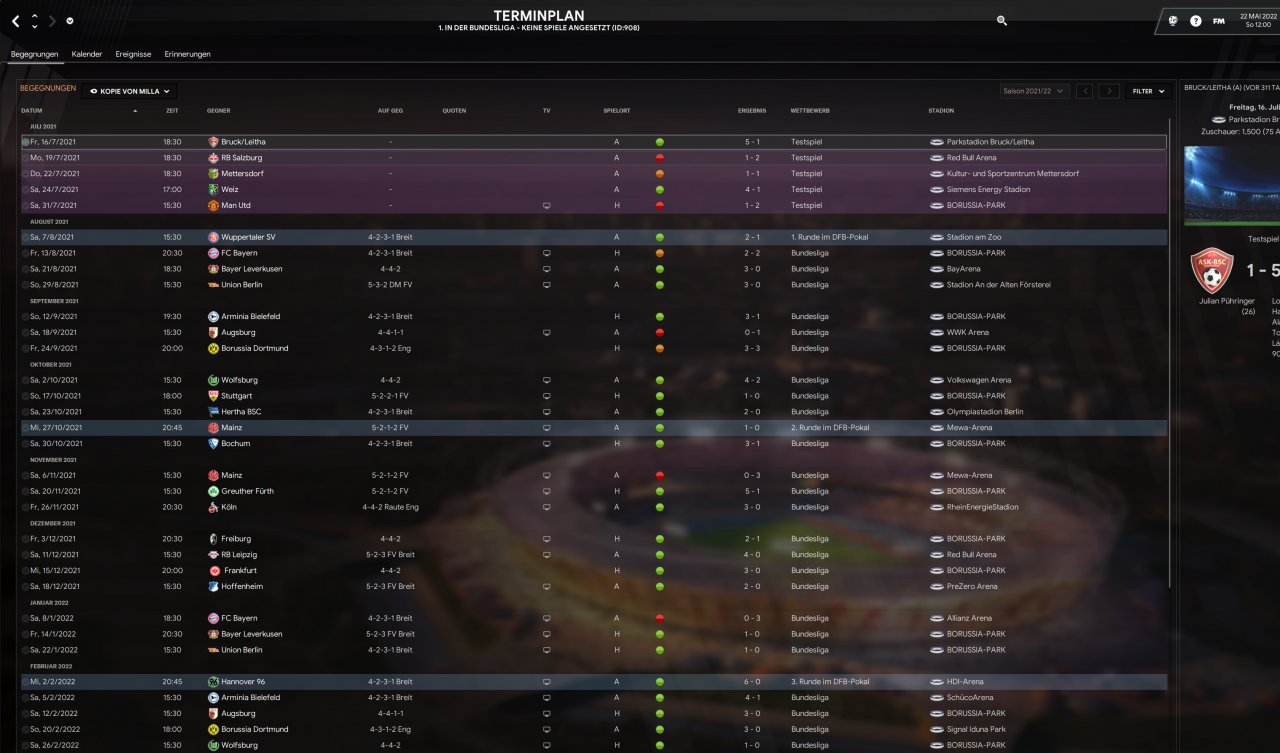1280x753 pixels.
Task: Select the row circle for Sa, 7/8/2021
Action: coord(25,237)
